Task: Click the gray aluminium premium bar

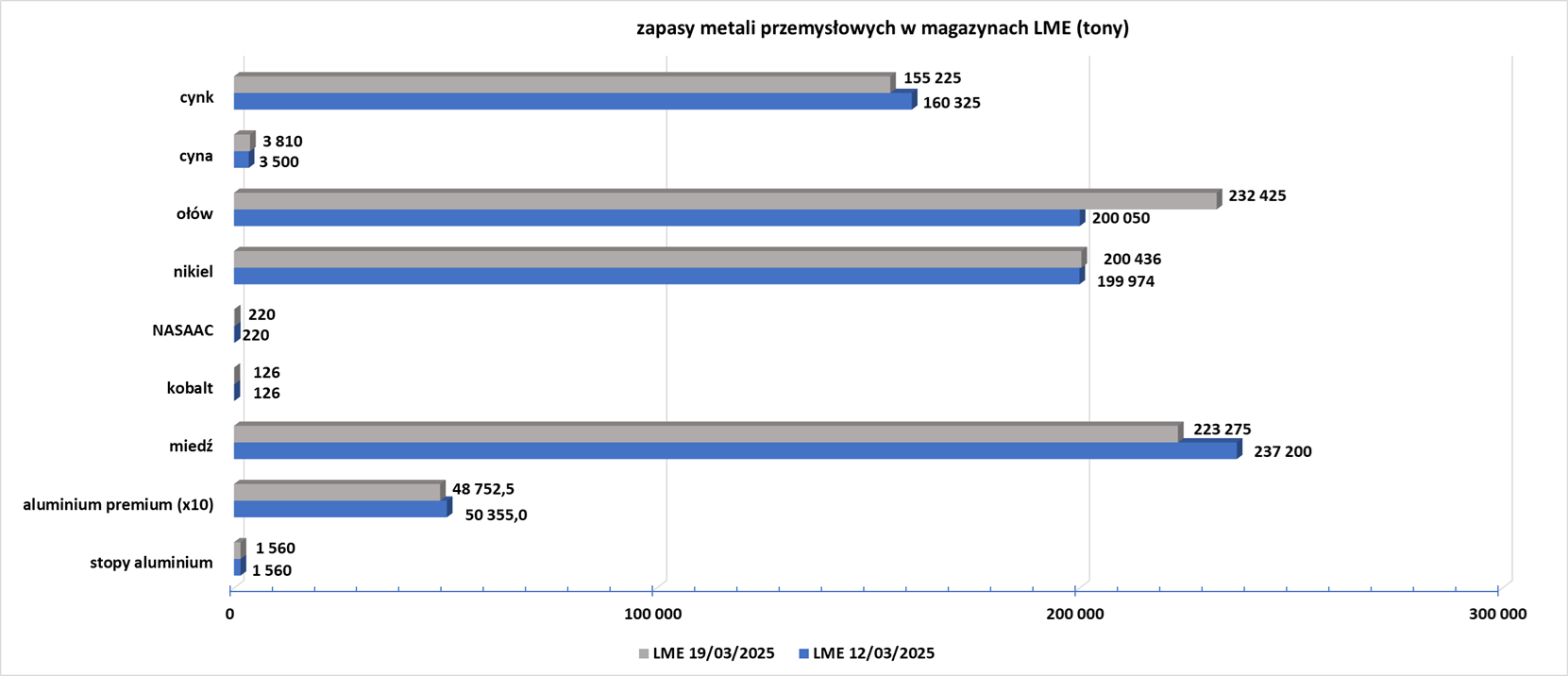Action: coord(337,492)
